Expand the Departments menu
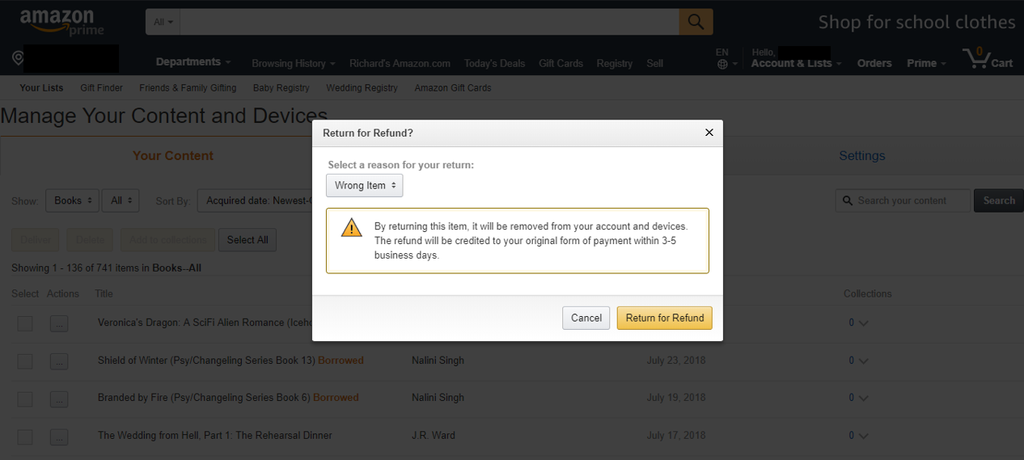The width and height of the screenshot is (1024, 460). point(193,62)
